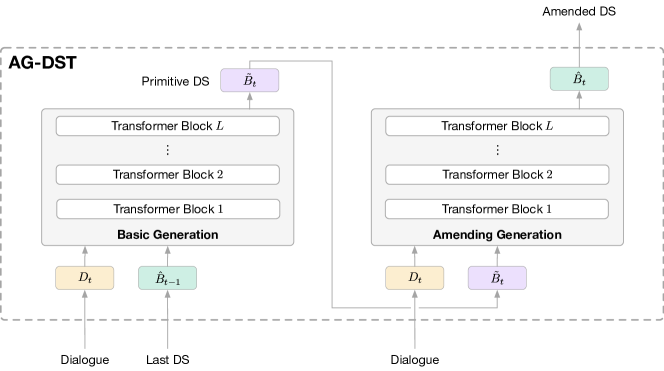Select Transformer Block 2 in Basic Generation
Image resolution: width=664 pixels, height=371 pixels.
tap(168, 174)
